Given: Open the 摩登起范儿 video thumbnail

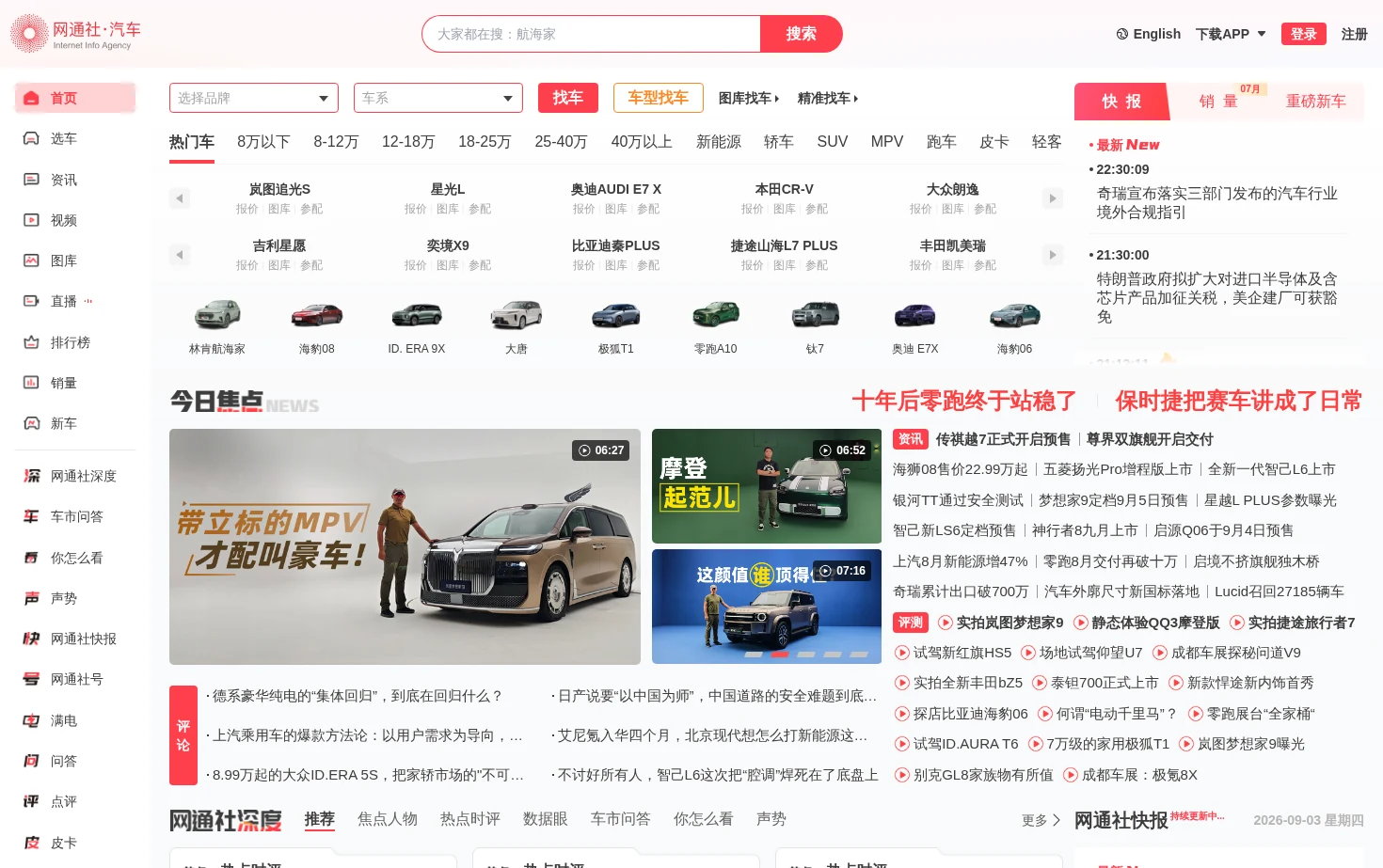Looking at the screenshot, I should point(767,486).
